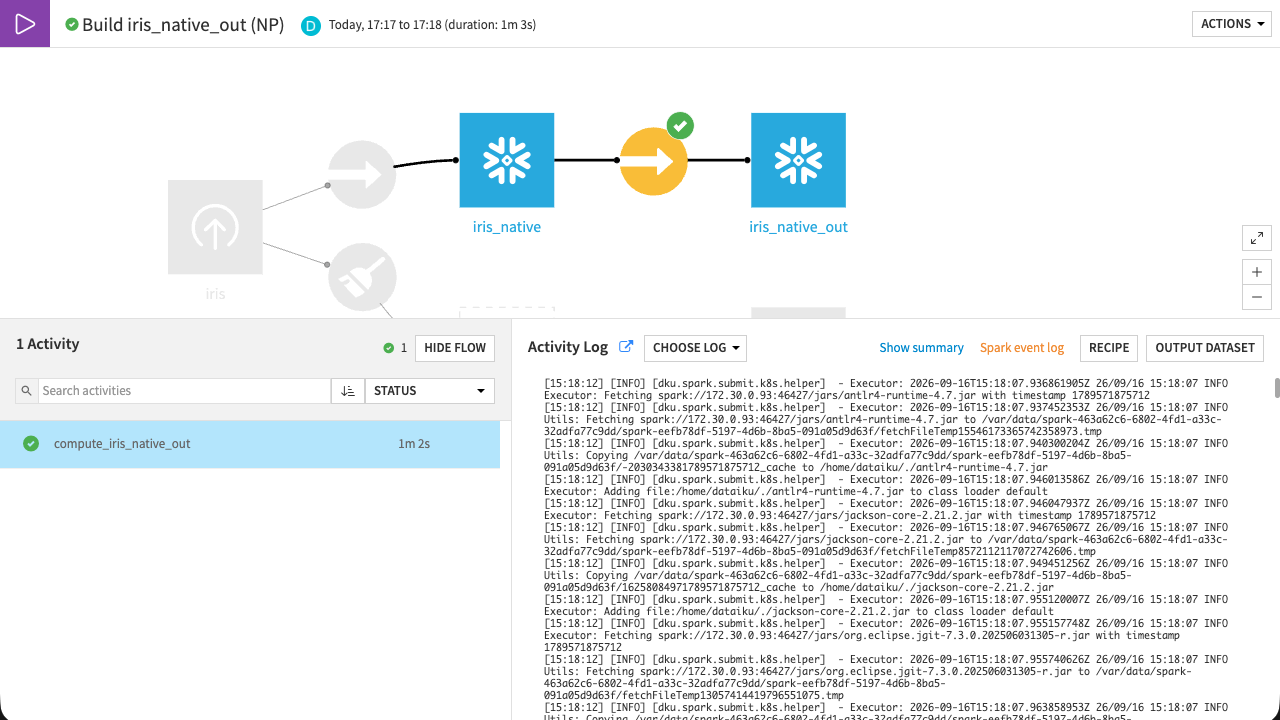Expand the STATUS filter dropdown
Screen dimensions: 1280x720
coord(430,391)
